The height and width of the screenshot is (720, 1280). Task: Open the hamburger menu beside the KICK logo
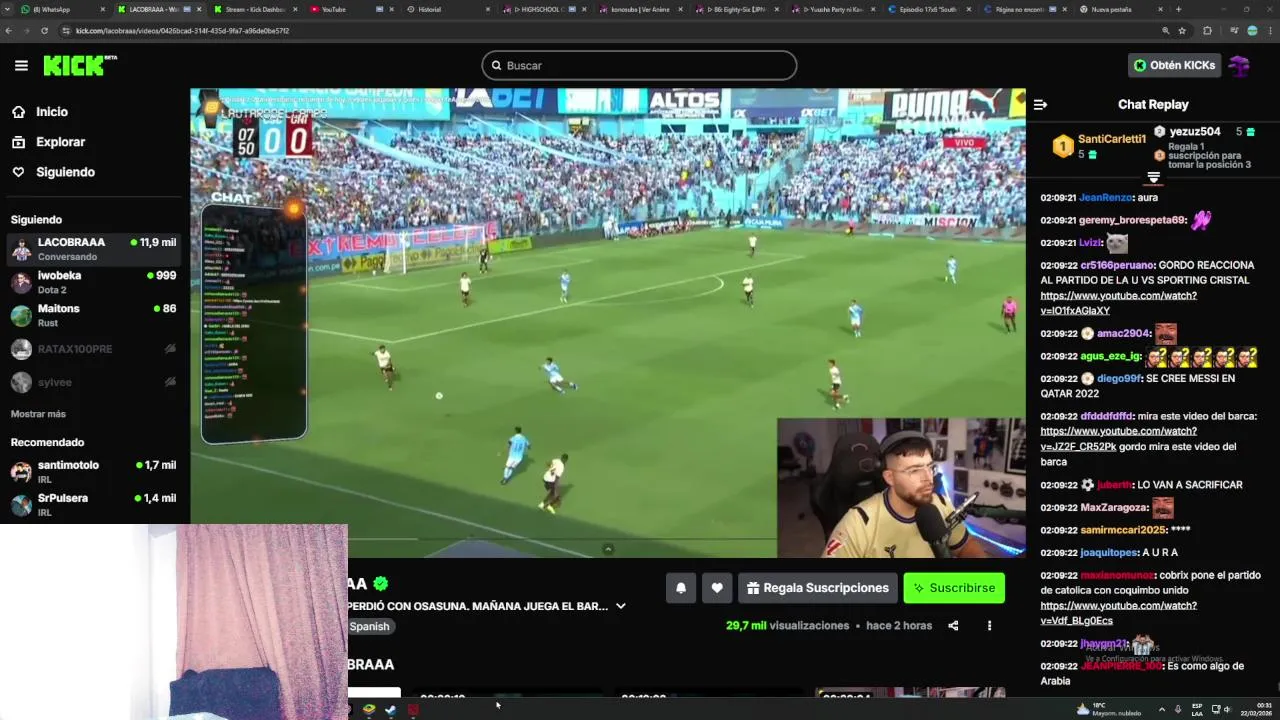pos(21,66)
